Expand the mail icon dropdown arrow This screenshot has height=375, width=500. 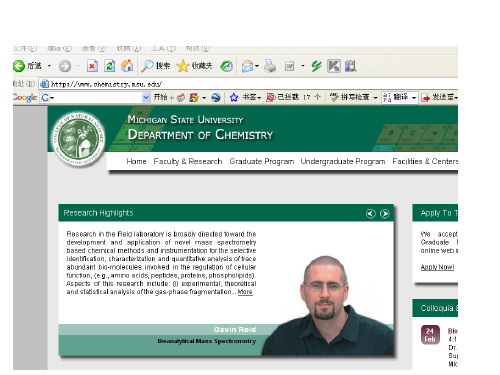coord(257,66)
